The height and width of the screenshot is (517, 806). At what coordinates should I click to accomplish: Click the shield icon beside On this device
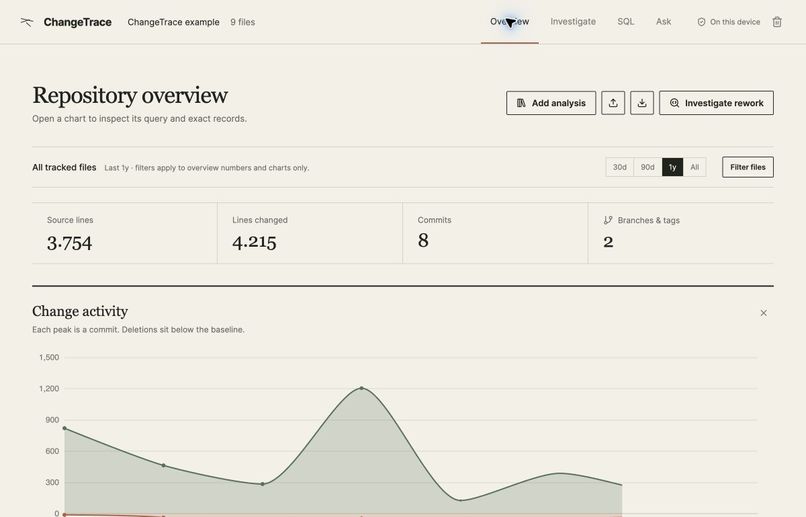(701, 22)
